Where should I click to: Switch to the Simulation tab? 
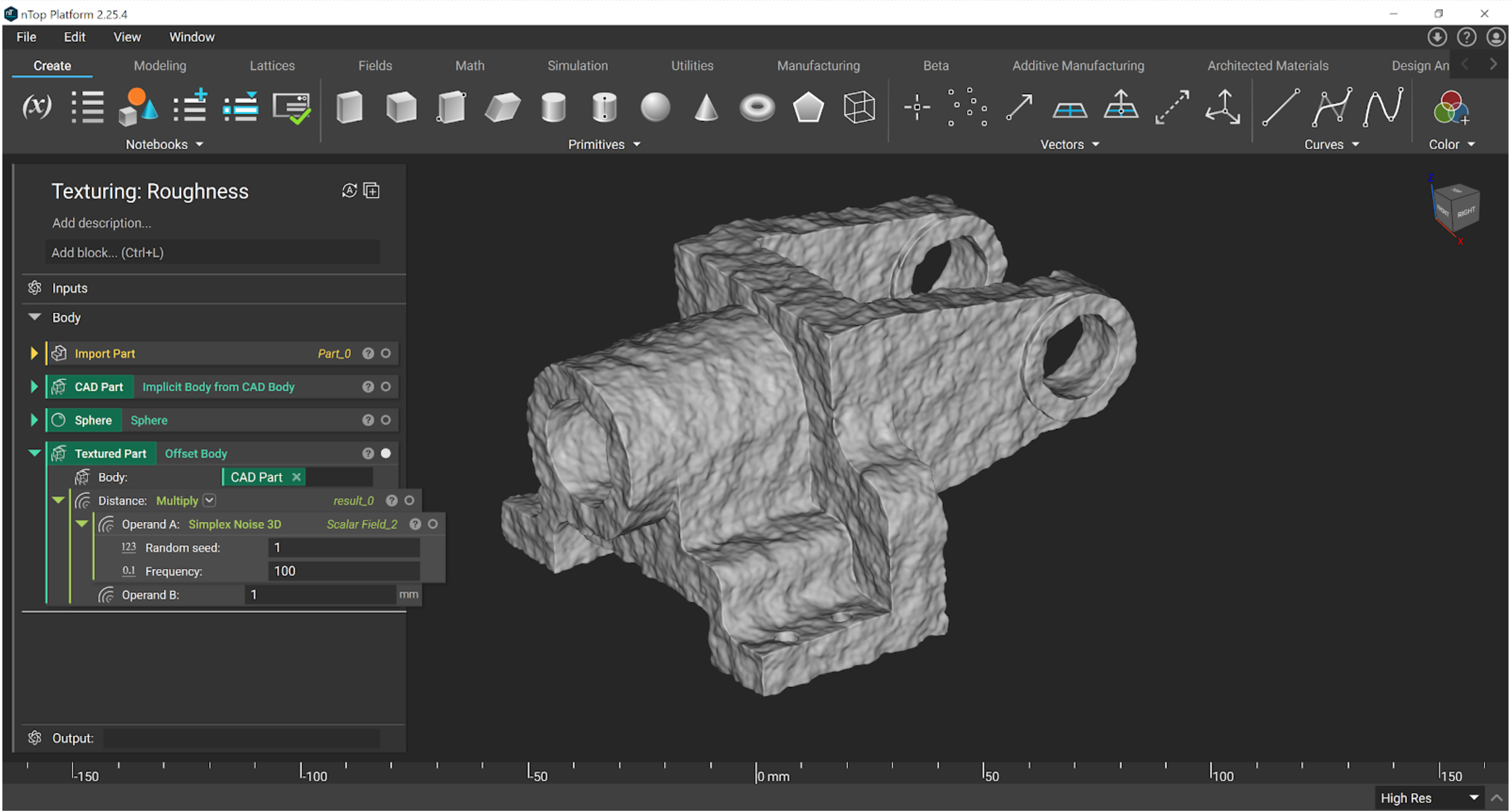pos(578,66)
